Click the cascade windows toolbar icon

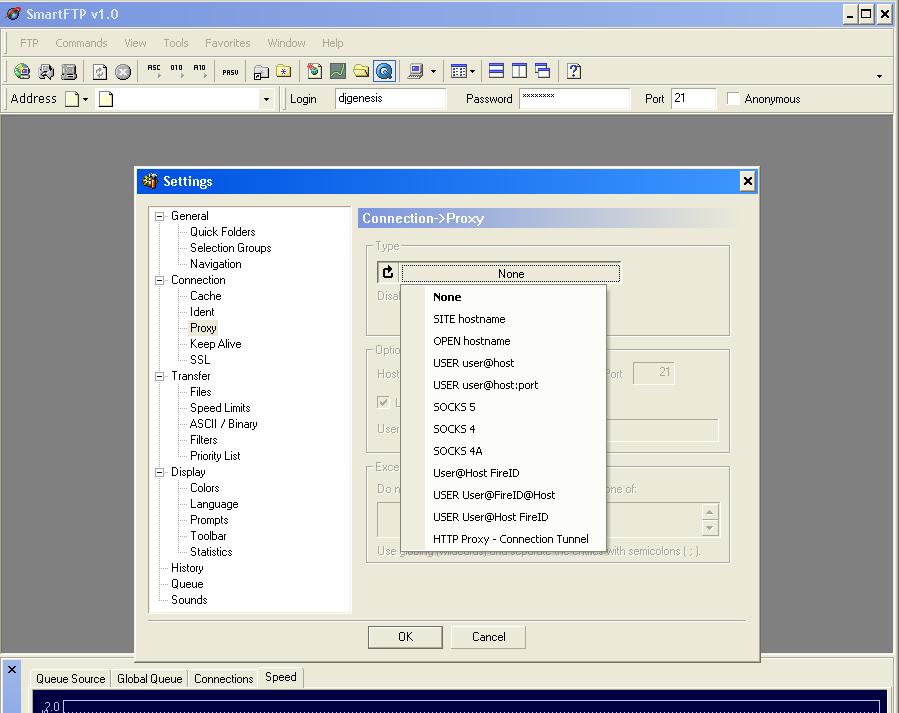(x=542, y=71)
